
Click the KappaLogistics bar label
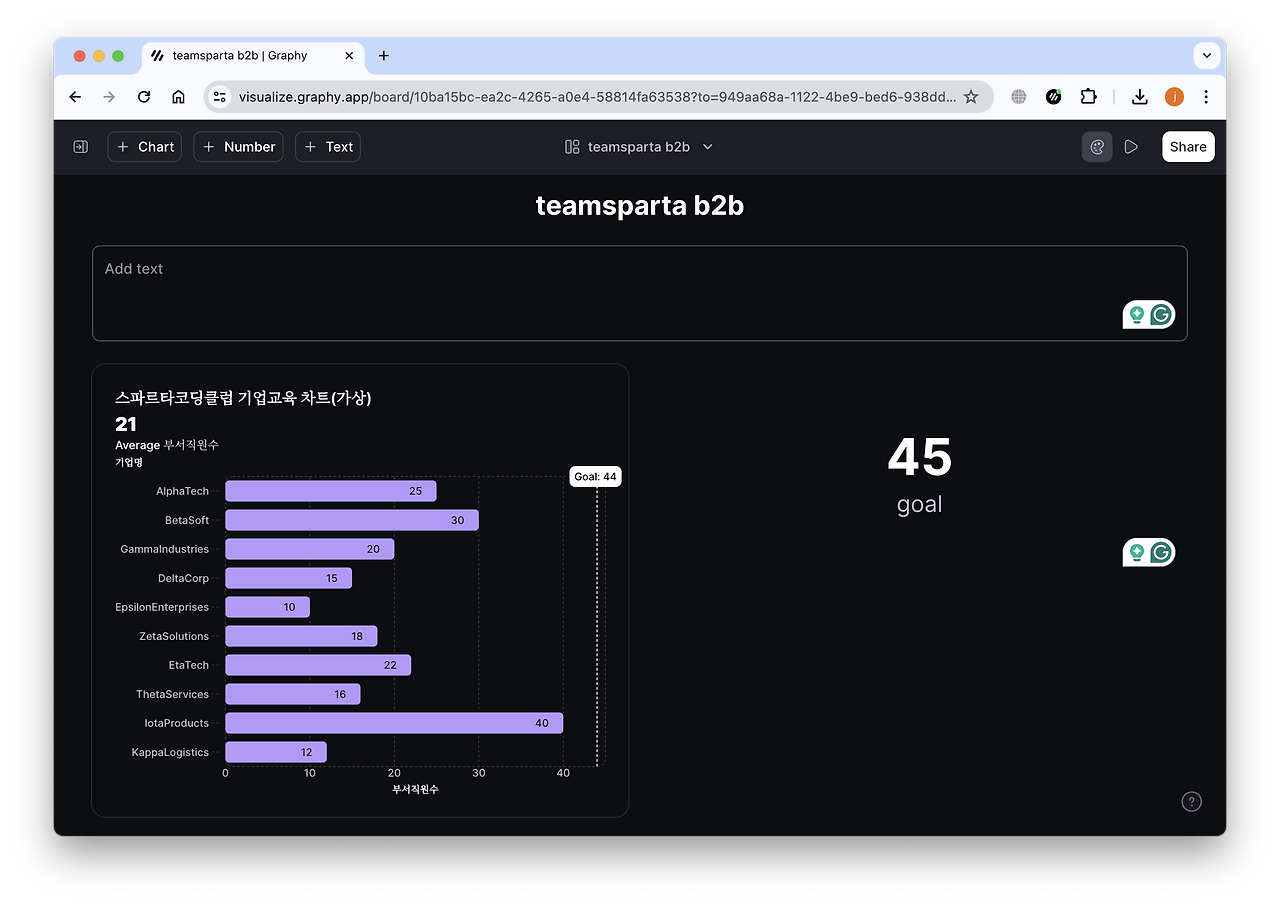[x=171, y=752]
